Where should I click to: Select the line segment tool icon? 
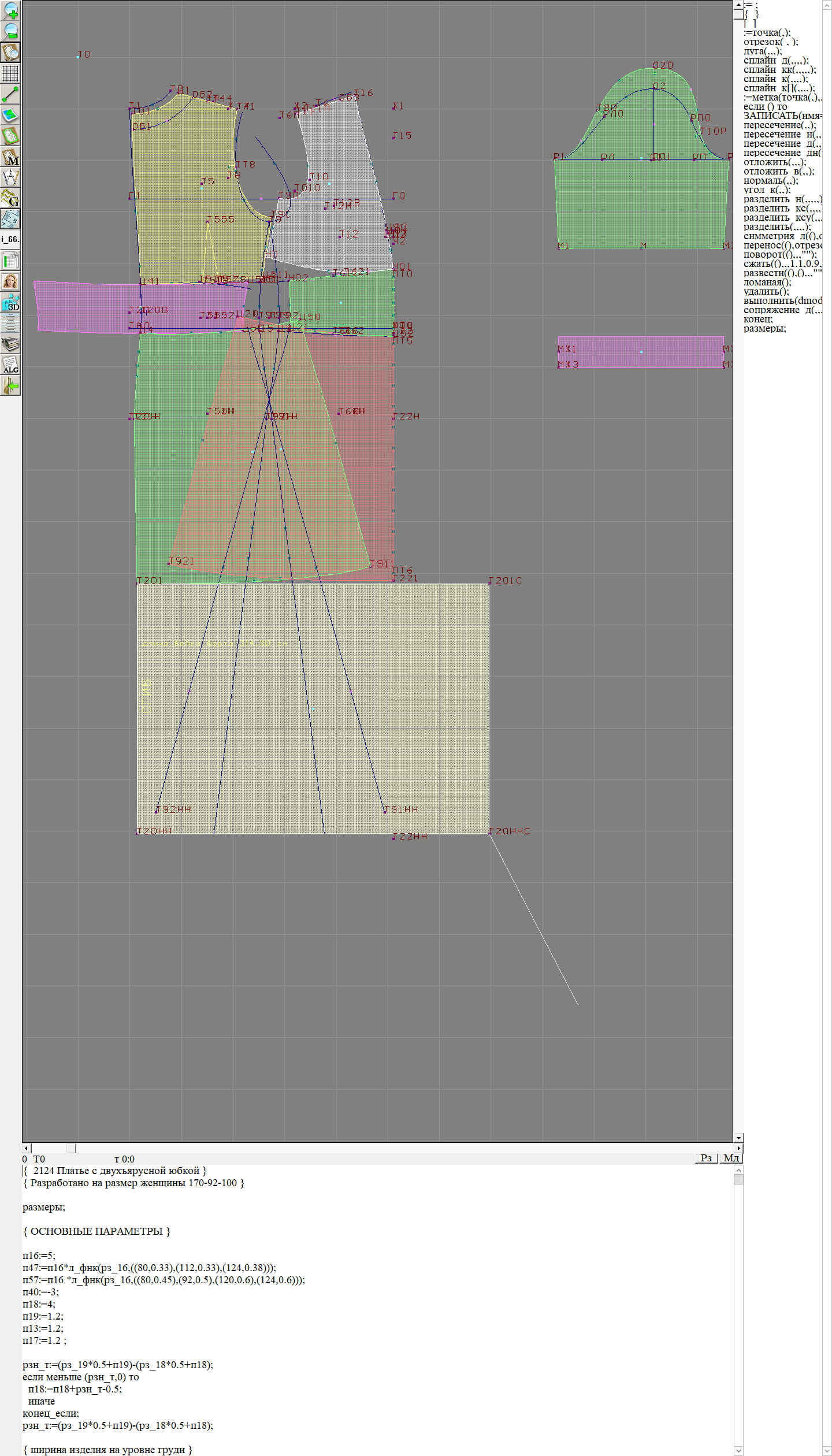click(x=10, y=94)
